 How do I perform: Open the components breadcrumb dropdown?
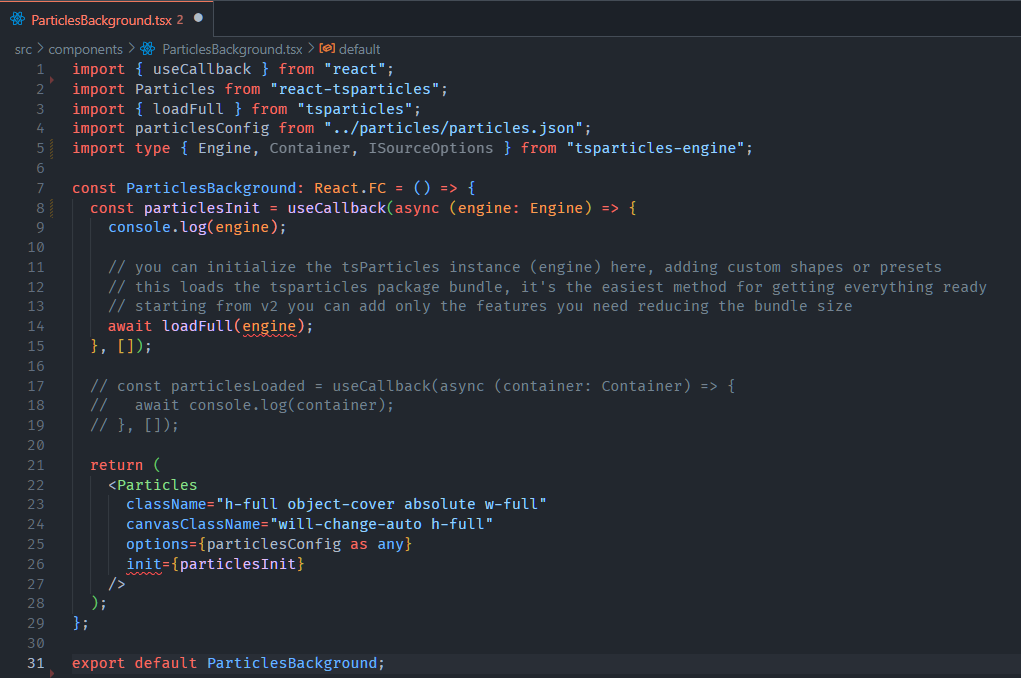86,48
